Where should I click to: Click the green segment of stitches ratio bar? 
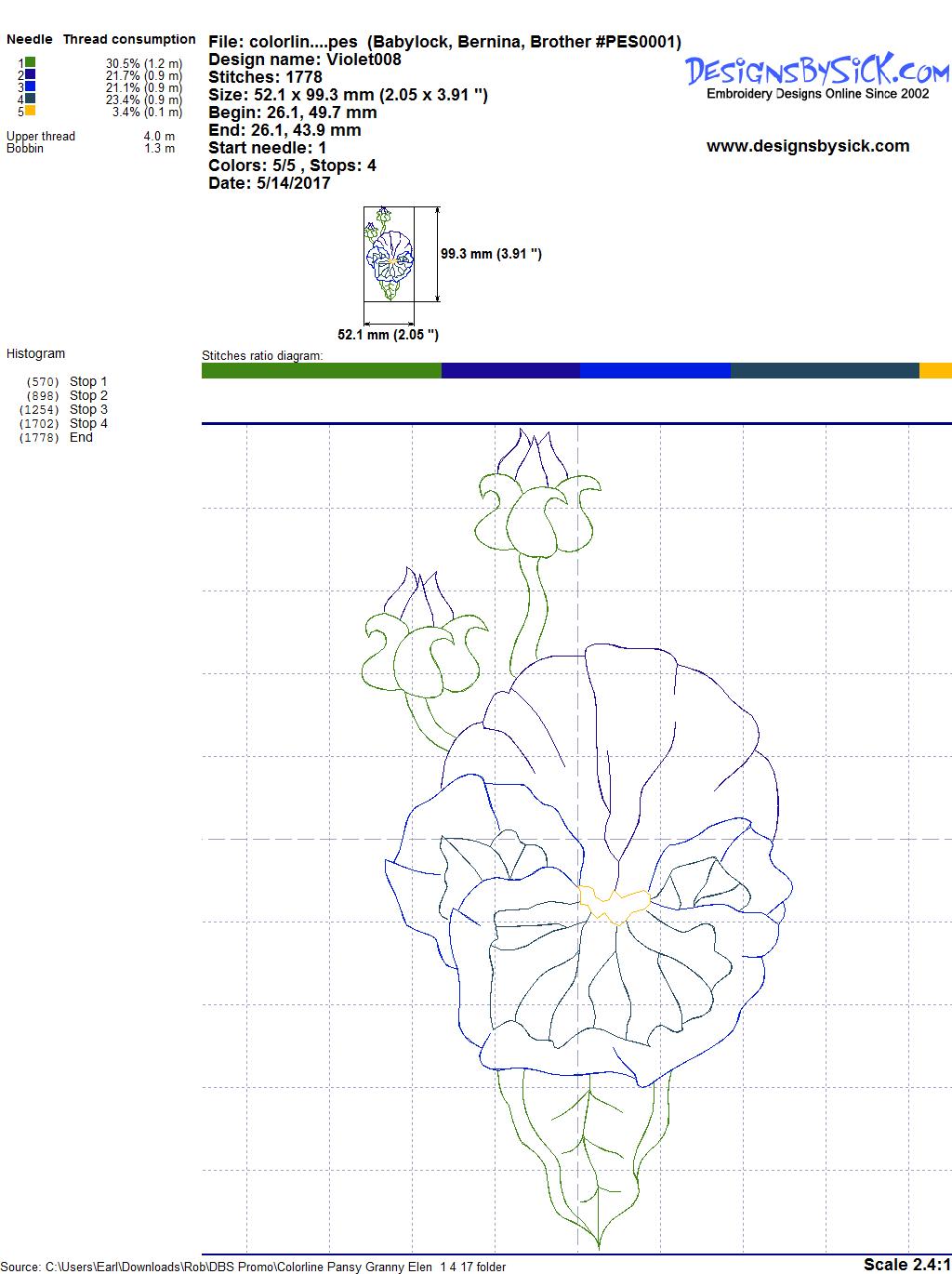coord(321,370)
